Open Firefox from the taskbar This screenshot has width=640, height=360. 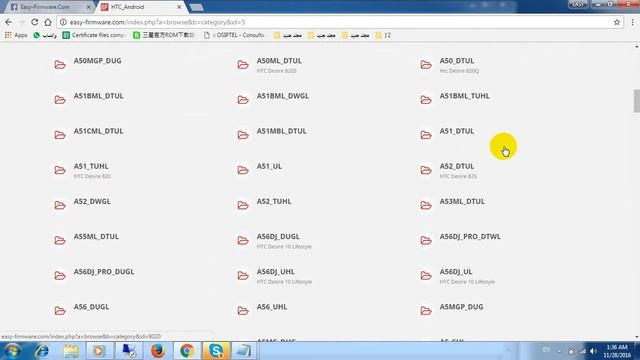pos(158,351)
